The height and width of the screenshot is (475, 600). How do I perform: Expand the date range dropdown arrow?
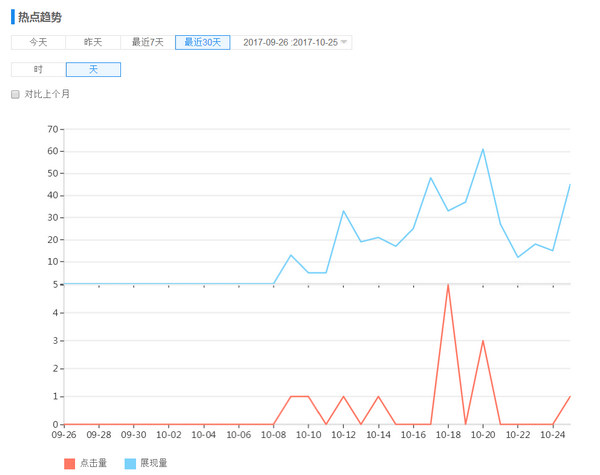click(x=344, y=42)
